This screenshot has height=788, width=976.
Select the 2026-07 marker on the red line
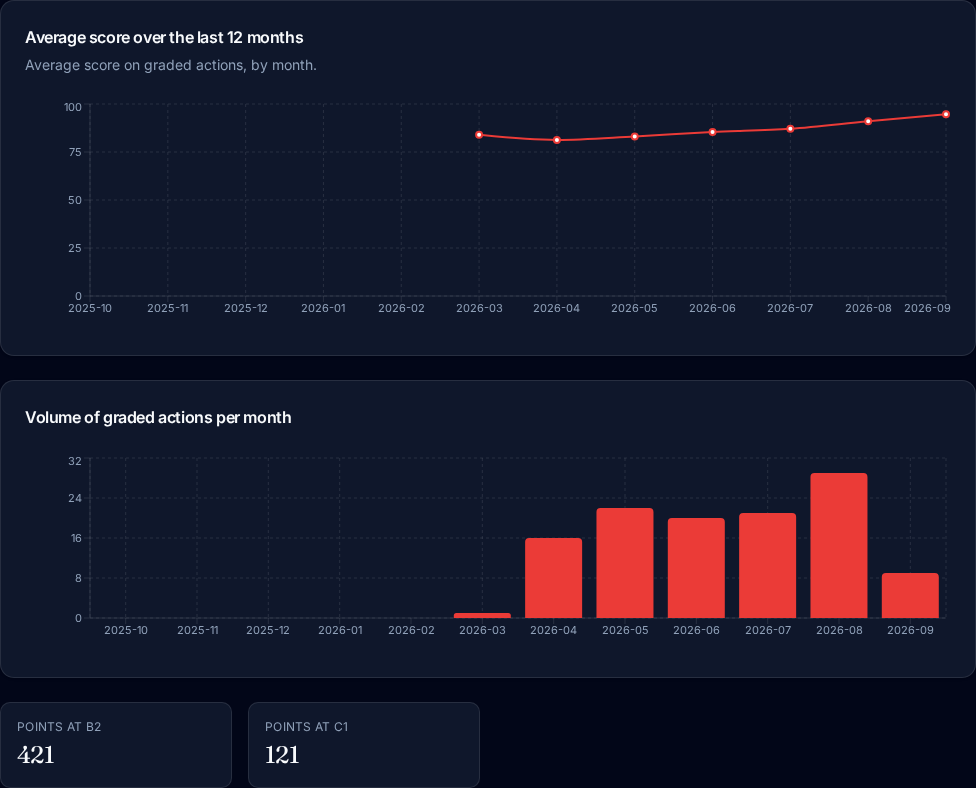point(791,129)
